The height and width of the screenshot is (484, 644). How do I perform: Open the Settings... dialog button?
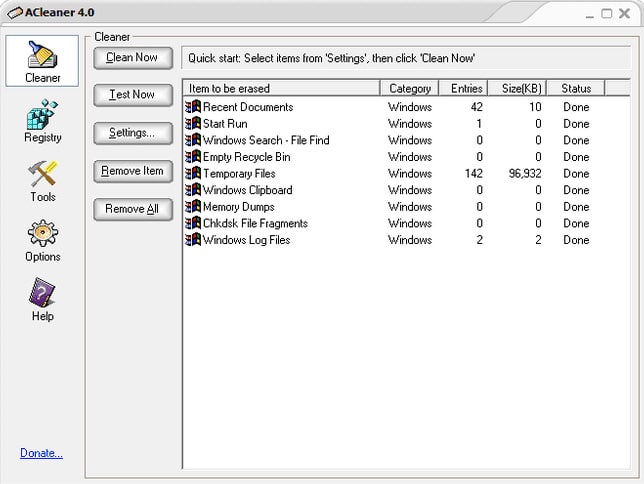(x=133, y=133)
